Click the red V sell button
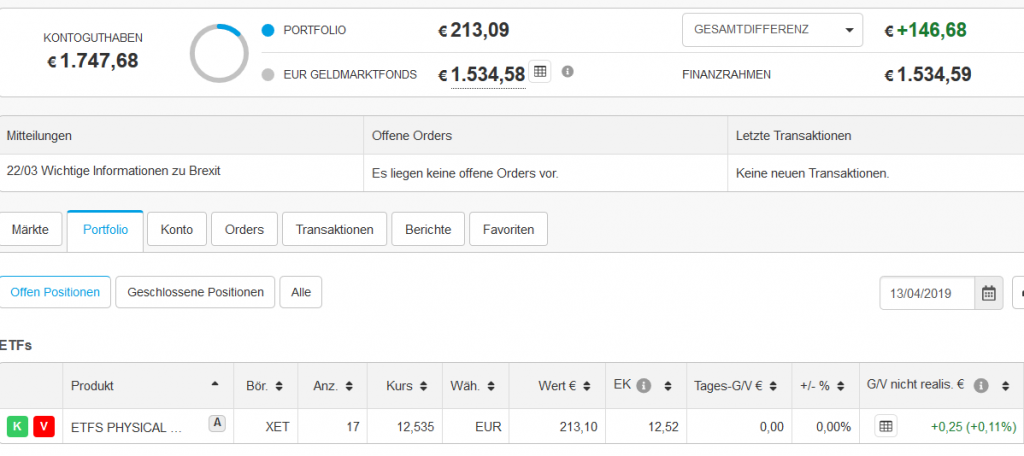The width and height of the screenshot is (1024, 456). pyautogui.click(x=44, y=427)
